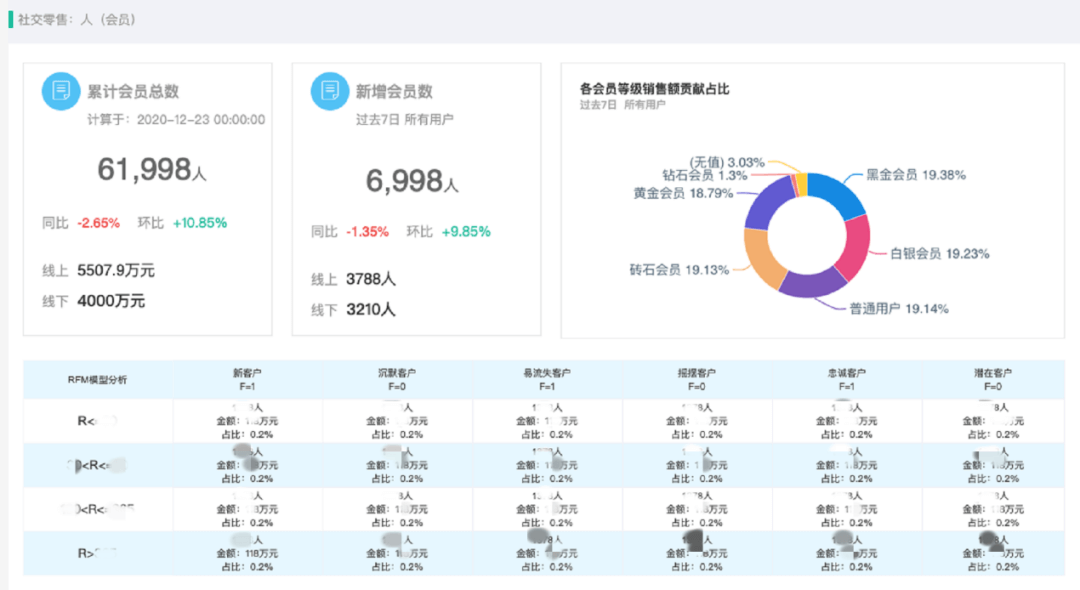Click the purple 普通用户 donut segment

point(810,283)
